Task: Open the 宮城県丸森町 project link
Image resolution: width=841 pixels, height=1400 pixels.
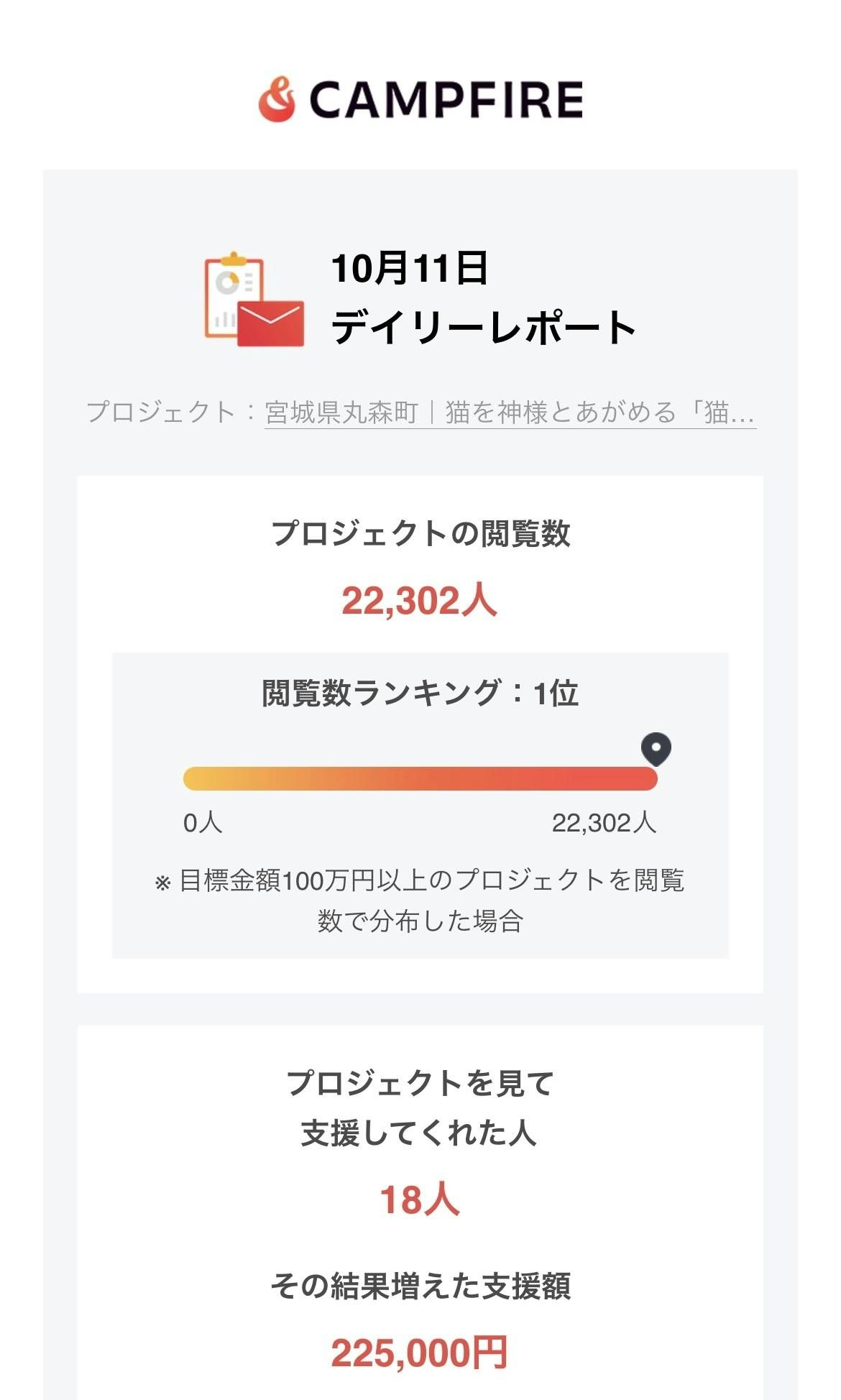Action: (510, 413)
